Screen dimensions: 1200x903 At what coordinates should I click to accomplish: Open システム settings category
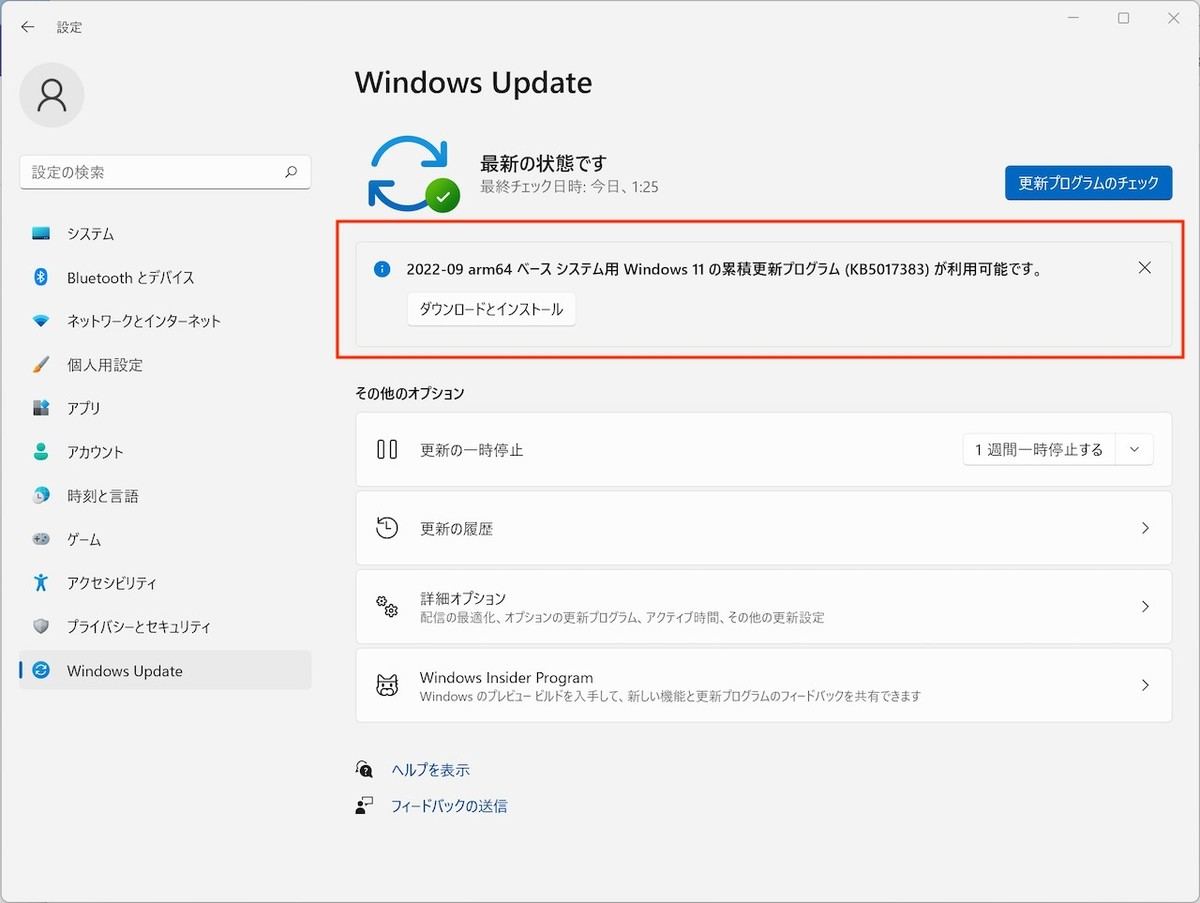pyautogui.click(x=165, y=234)
